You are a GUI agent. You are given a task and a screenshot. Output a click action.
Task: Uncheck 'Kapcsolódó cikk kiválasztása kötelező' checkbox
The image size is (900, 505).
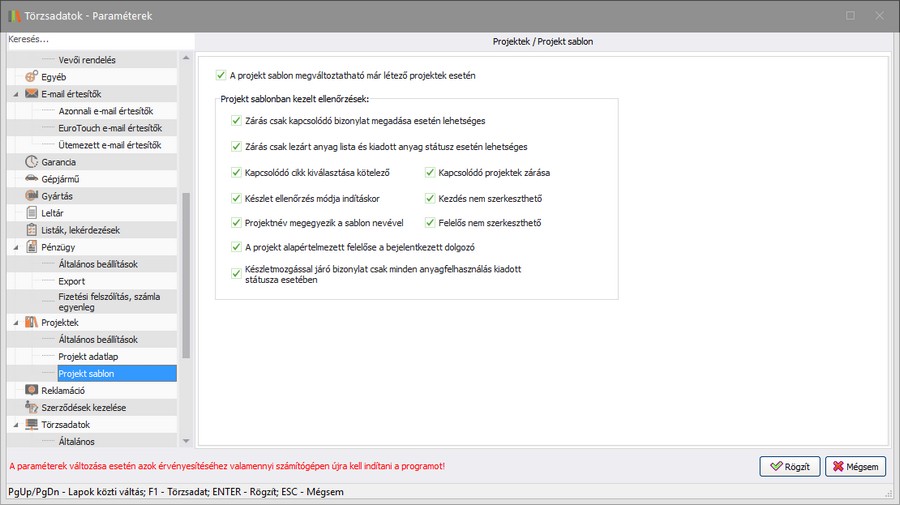pos(235,172)
